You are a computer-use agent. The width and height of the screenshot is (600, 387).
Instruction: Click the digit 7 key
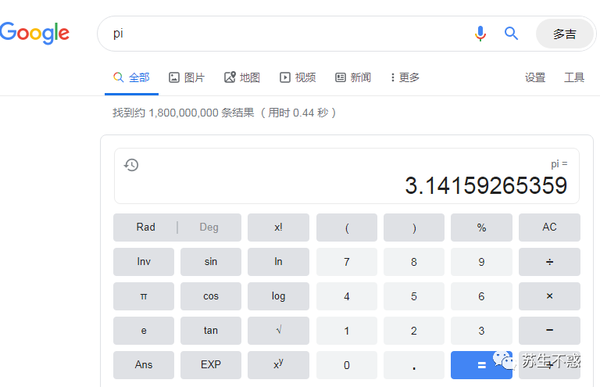347,262
